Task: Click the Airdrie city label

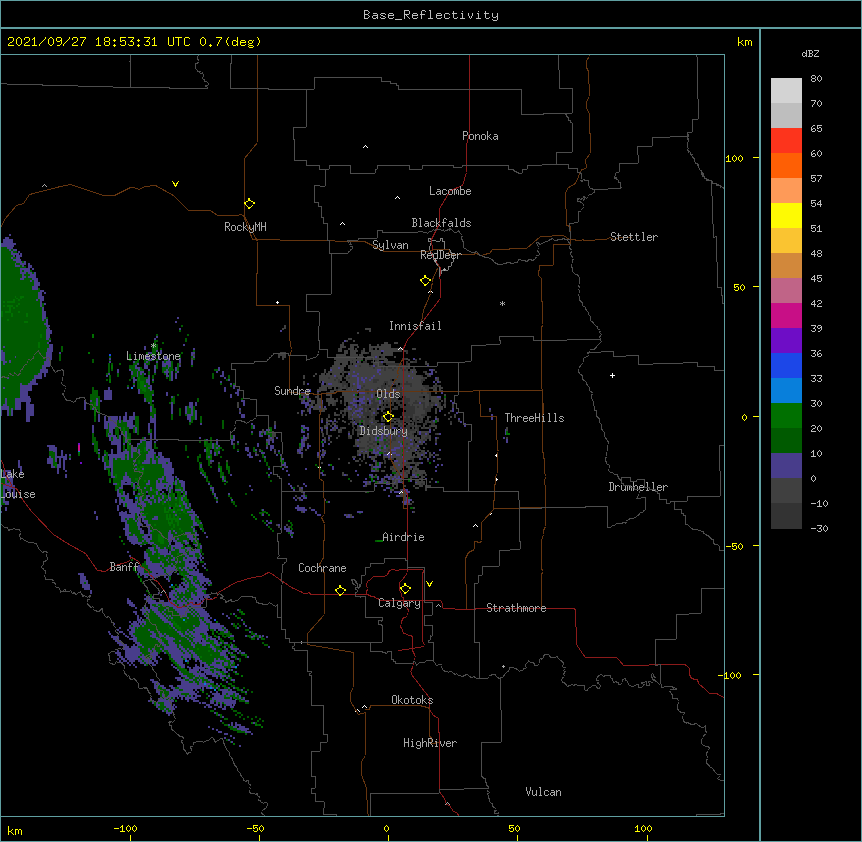Action: tap(403, 537)
